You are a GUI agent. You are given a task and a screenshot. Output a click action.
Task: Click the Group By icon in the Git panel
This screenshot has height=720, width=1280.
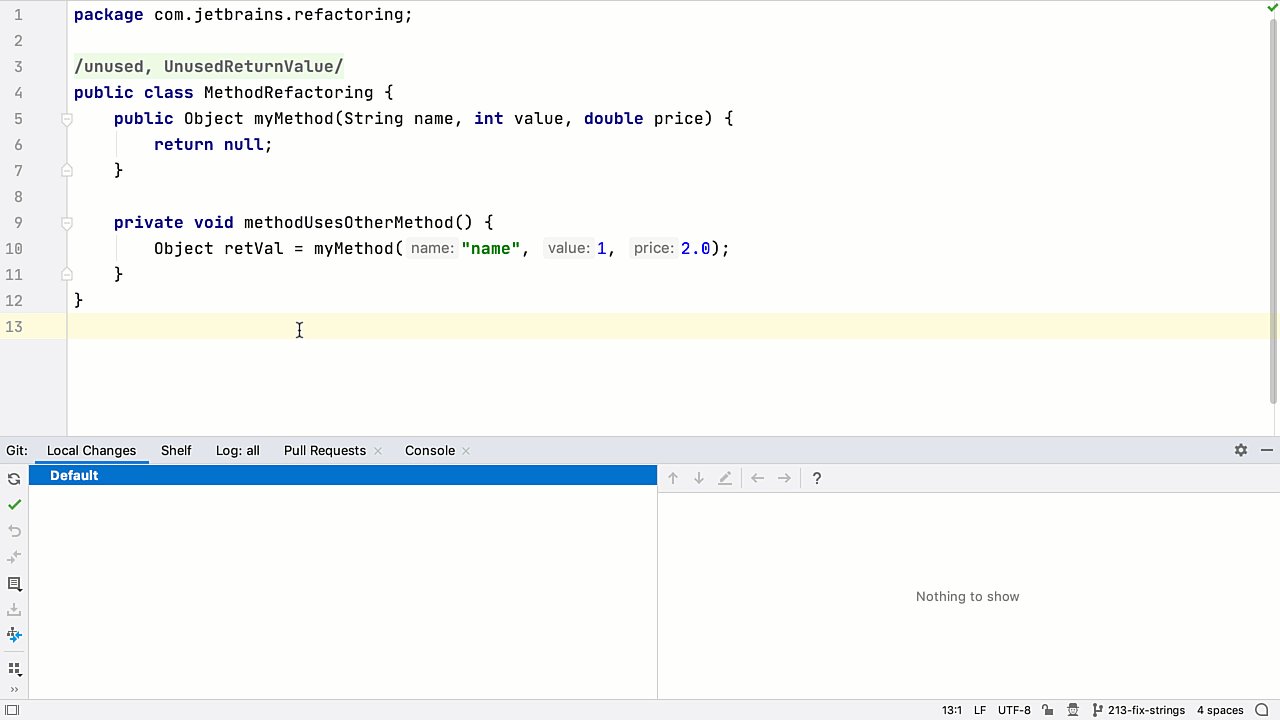point(14,669)
